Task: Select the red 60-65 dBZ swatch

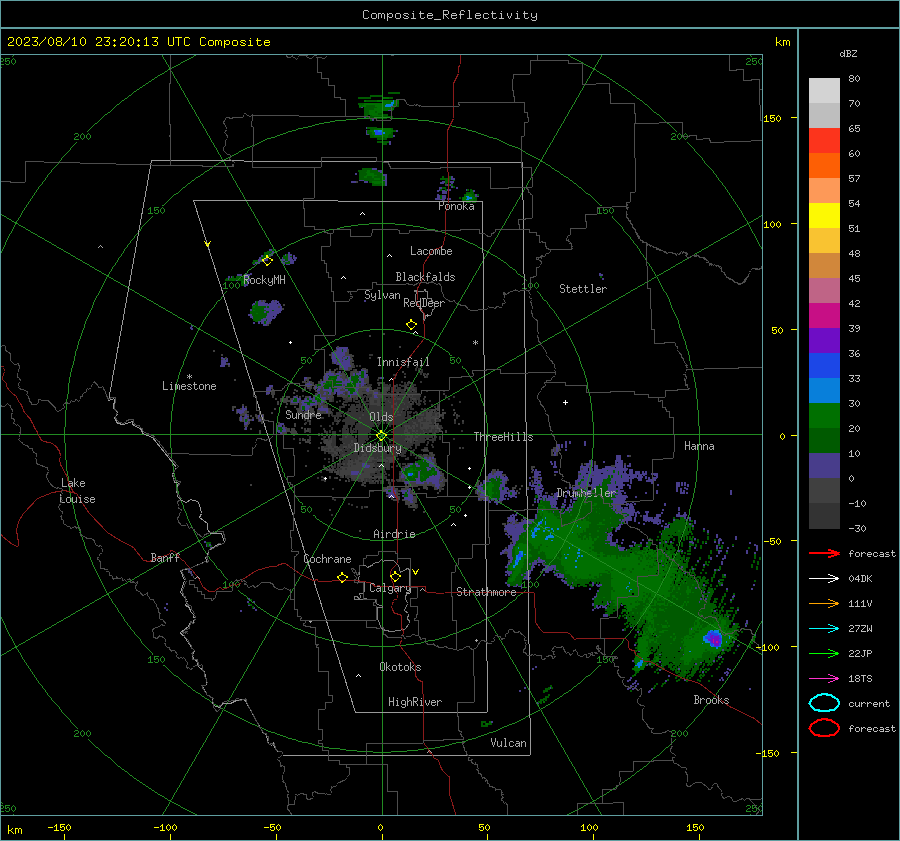Action: coord(824,141)
